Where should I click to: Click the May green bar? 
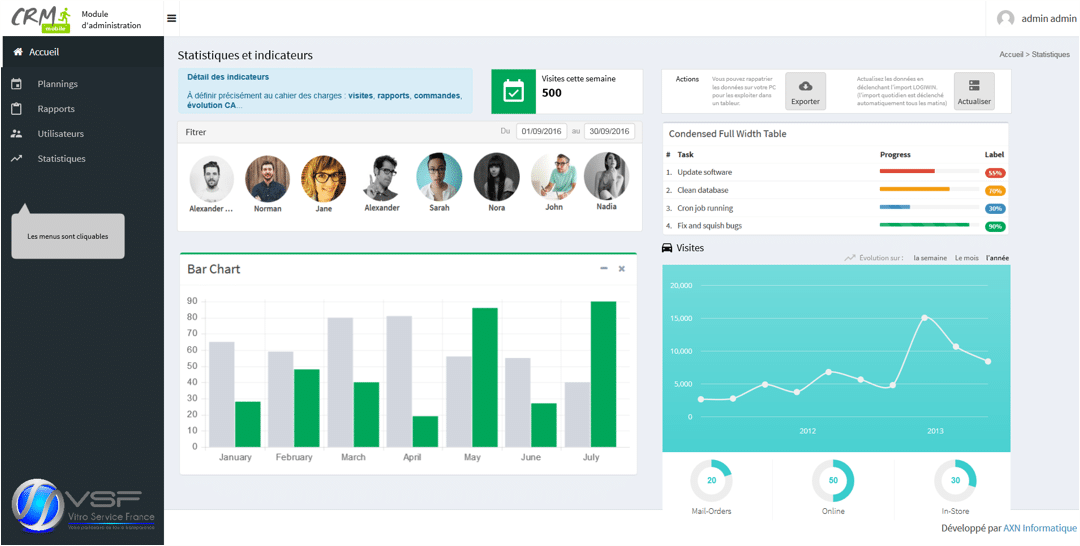(485, 377)
